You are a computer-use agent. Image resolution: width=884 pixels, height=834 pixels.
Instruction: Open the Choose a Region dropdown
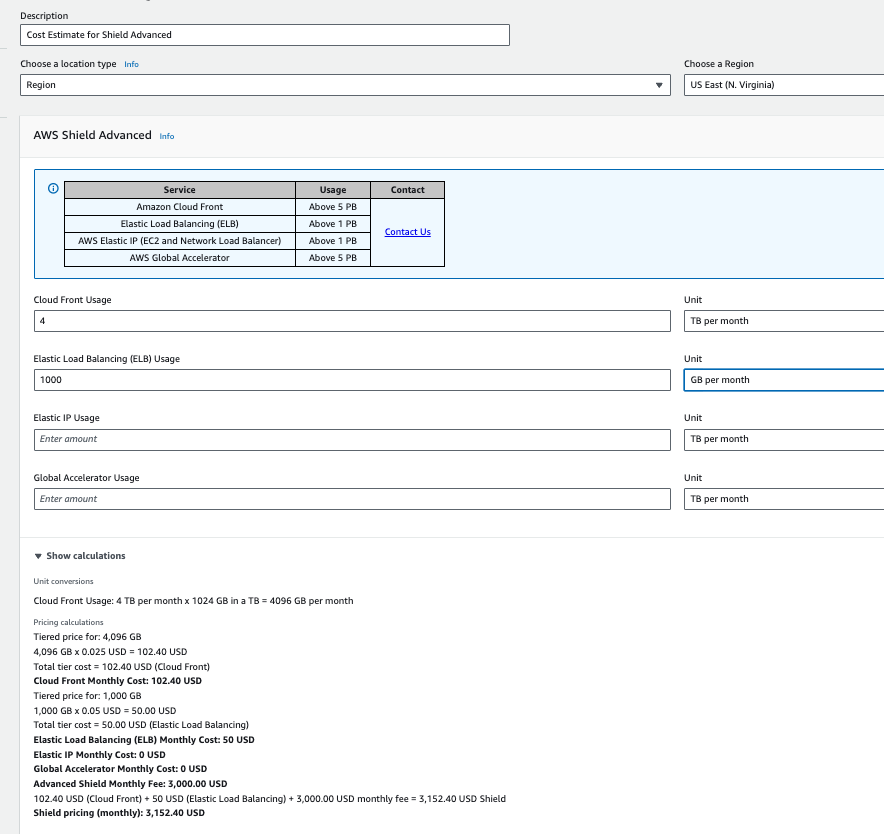(x=784, y=85)
